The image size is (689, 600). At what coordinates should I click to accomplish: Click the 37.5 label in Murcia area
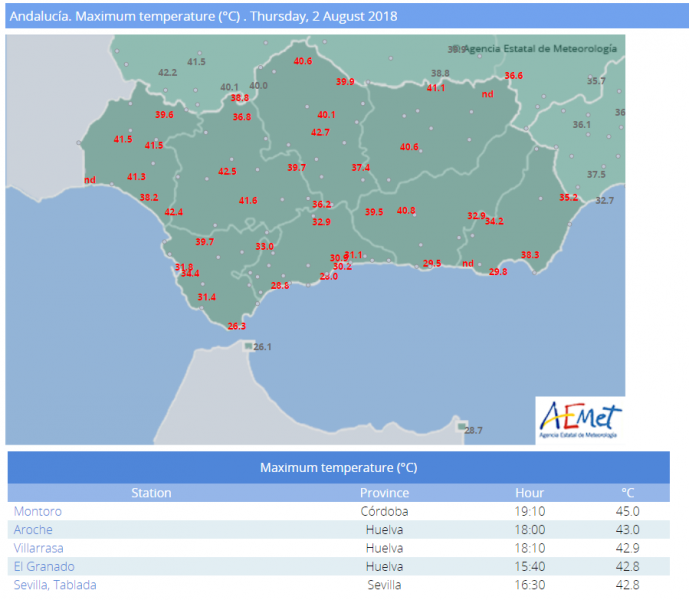596,175
